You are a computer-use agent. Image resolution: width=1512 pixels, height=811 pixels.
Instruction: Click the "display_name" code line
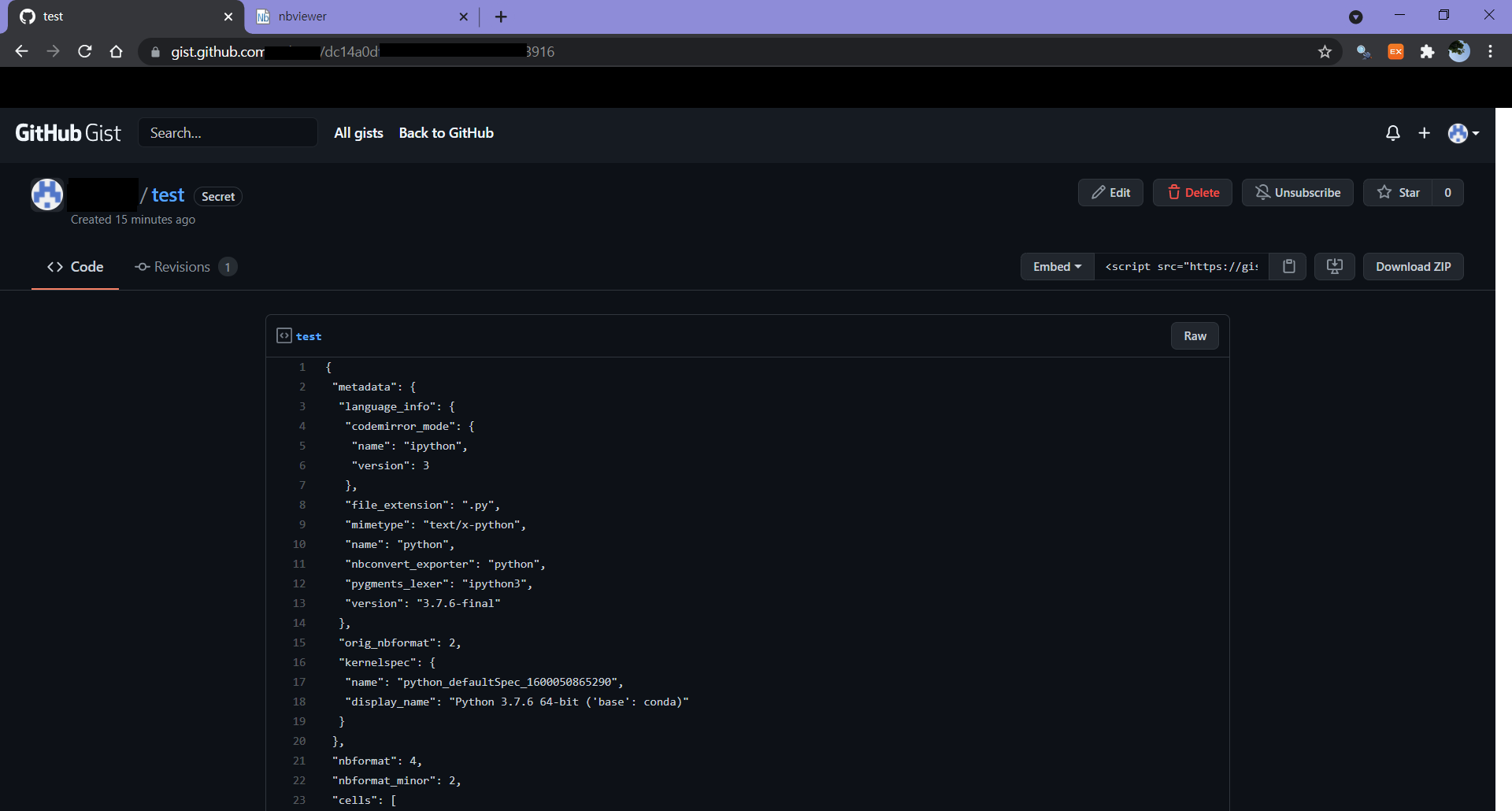[x=517, y=702]
